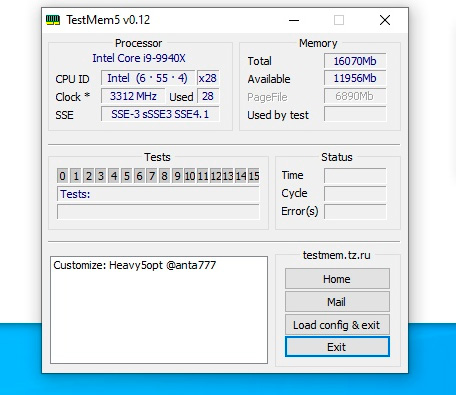Click the empty field below Tests:
This screenshot has height=395, width=456.
pos(158,212)
